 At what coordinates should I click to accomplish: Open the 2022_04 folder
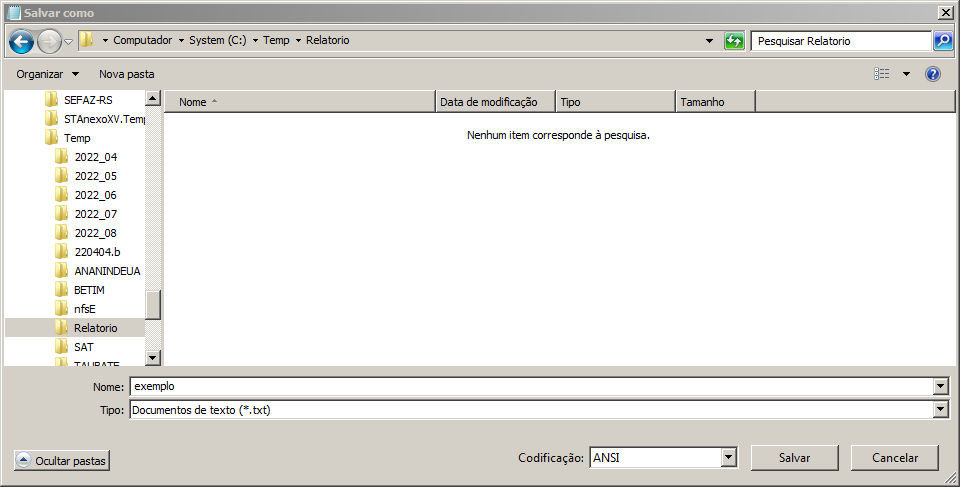[96, 157]
